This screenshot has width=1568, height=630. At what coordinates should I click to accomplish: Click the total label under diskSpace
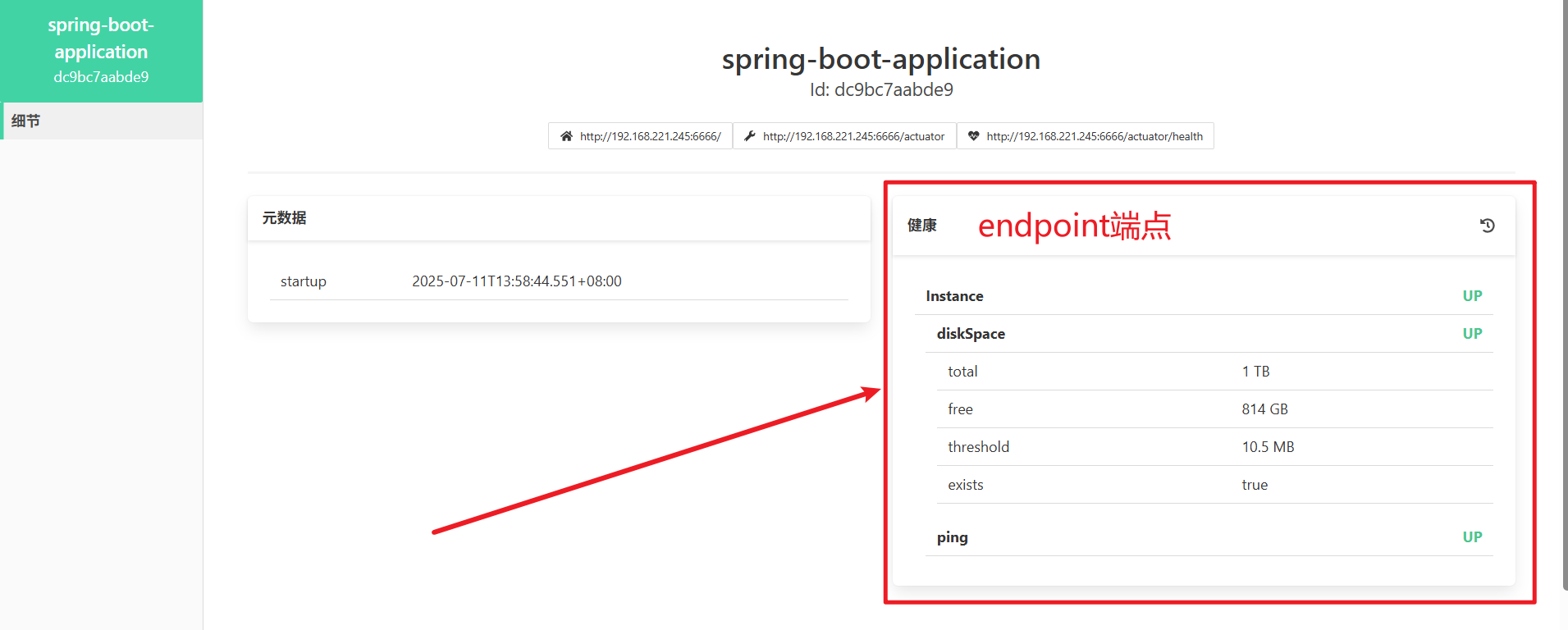(962, 372)
